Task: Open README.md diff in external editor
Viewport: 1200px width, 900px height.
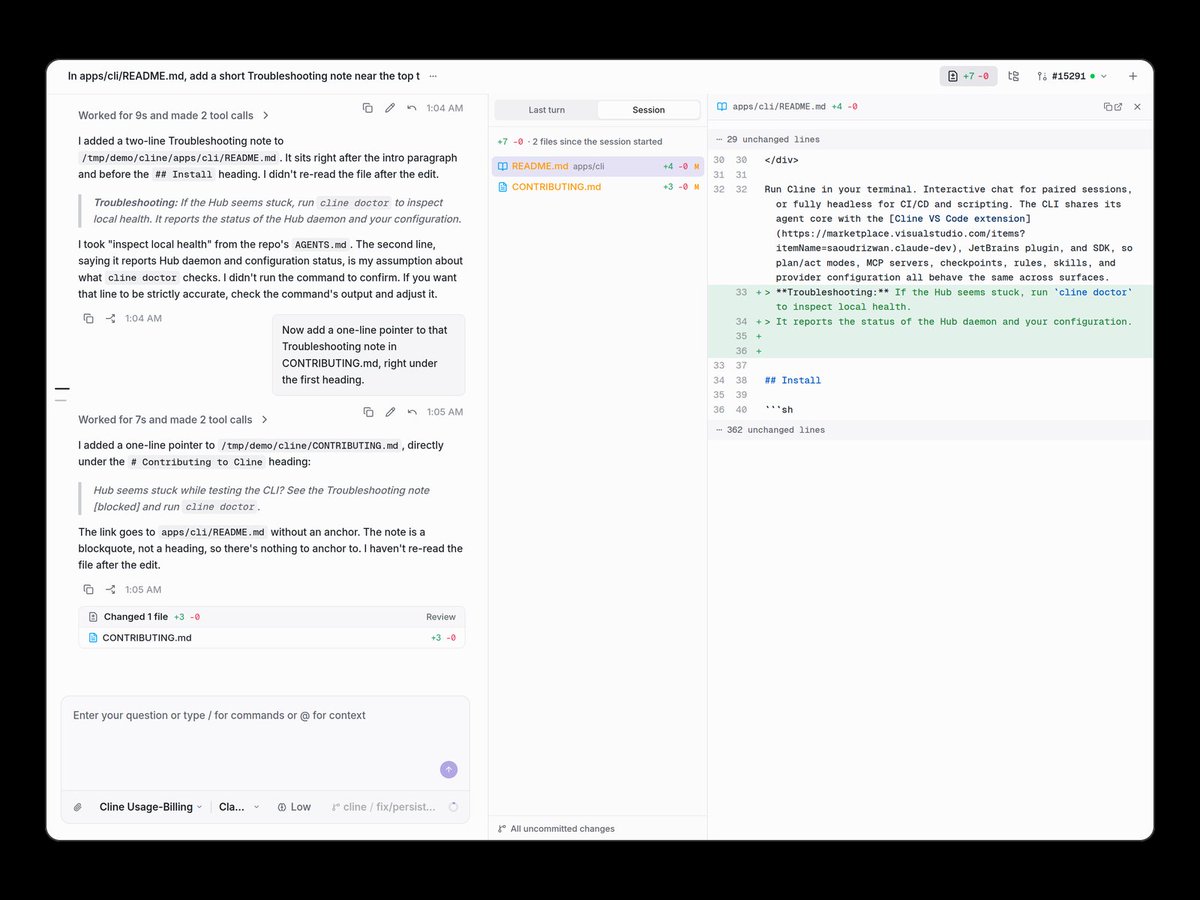Action: tap(1118, 107)
